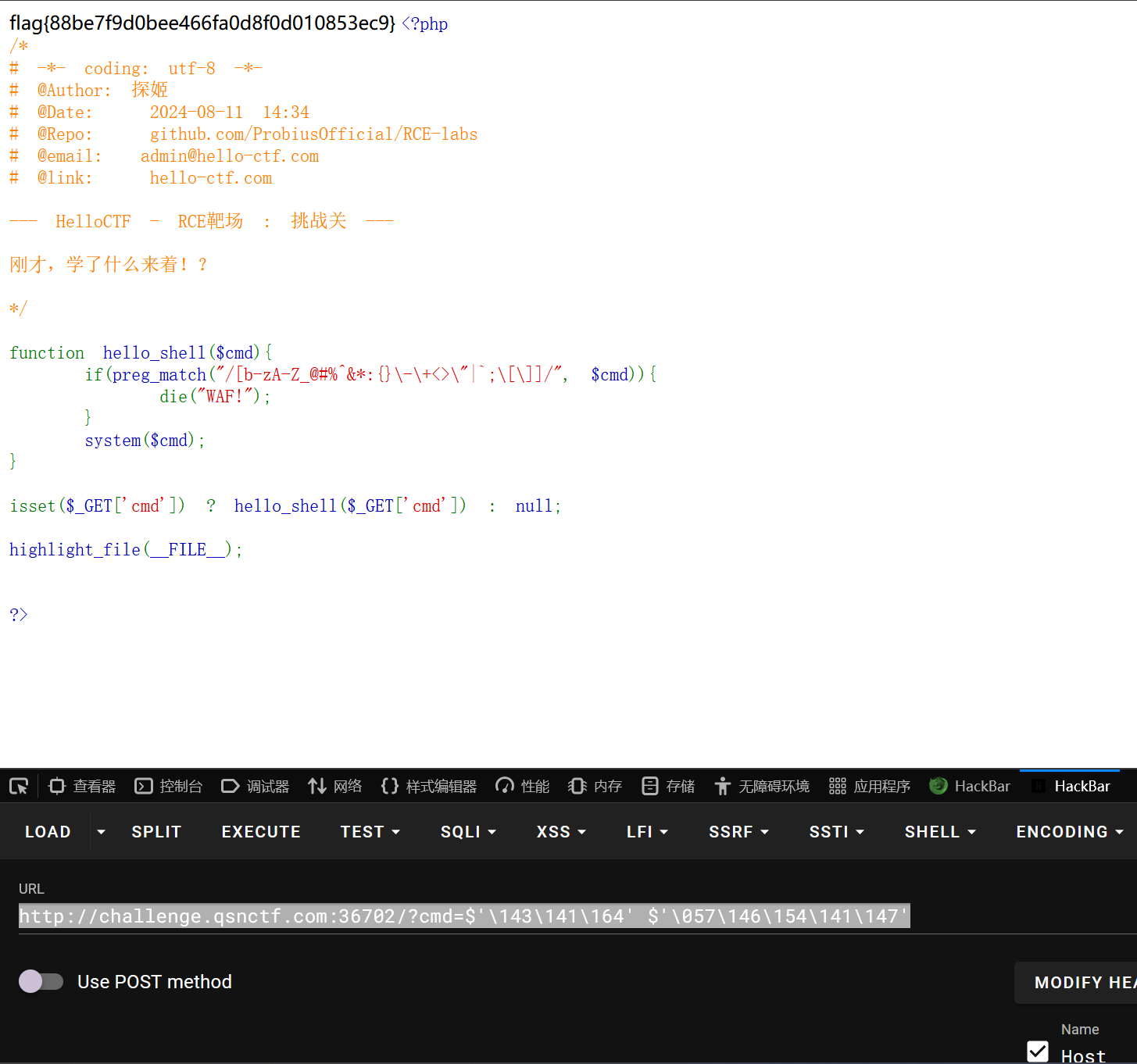This screenshot has width=1137, height=1064.
Task: Toggle the Use POST method switch
Action: (x=41, y=981)
